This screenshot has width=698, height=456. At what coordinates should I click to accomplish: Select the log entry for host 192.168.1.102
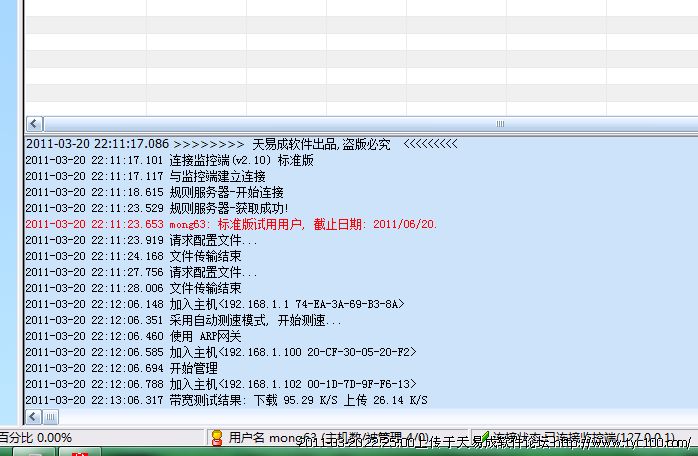(220, 384)
